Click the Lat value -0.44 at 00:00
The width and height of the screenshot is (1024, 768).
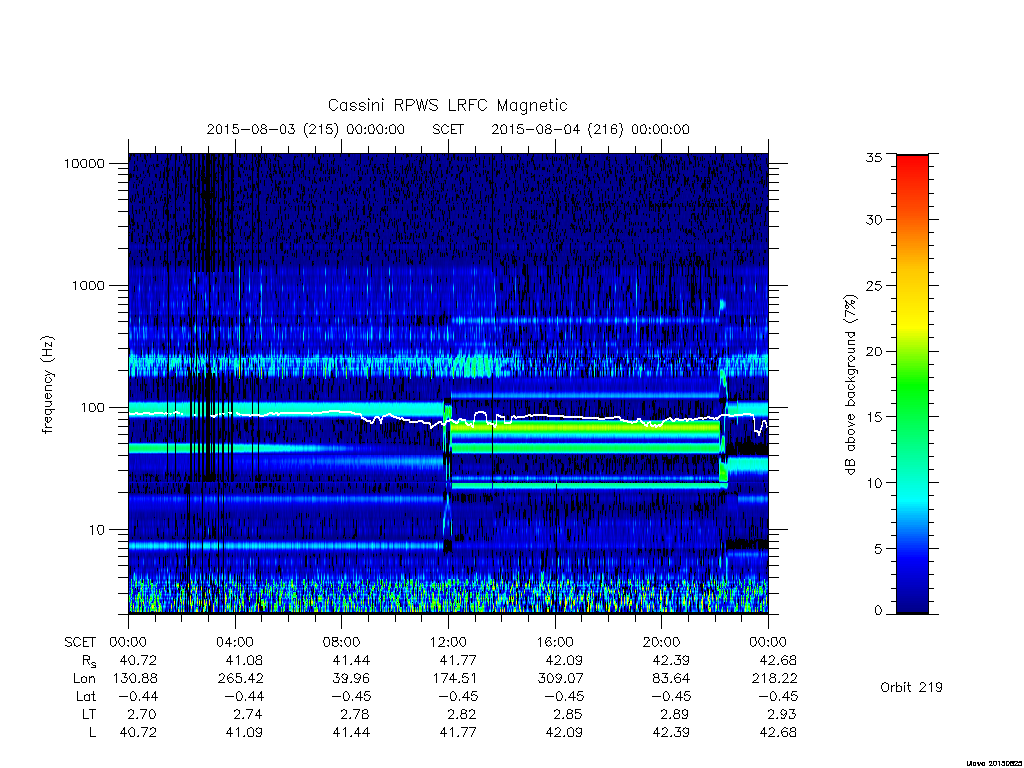click(138, 696)
